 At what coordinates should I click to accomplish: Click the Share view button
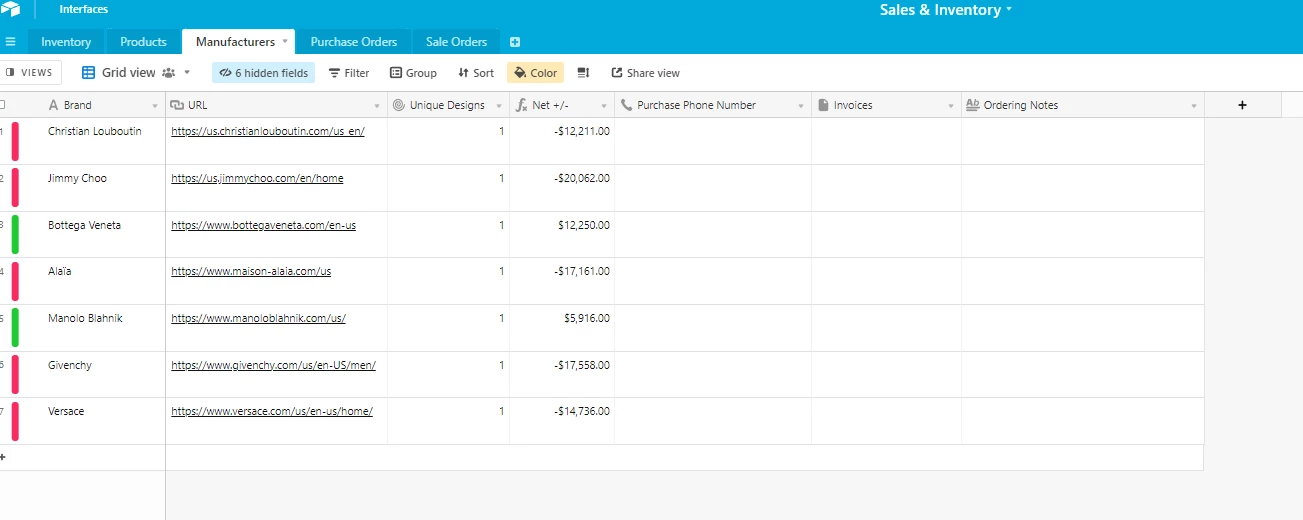[645, 73]
